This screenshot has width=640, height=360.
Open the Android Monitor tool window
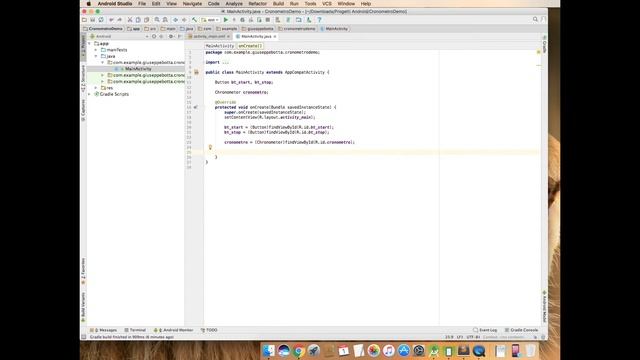[173, 330]
